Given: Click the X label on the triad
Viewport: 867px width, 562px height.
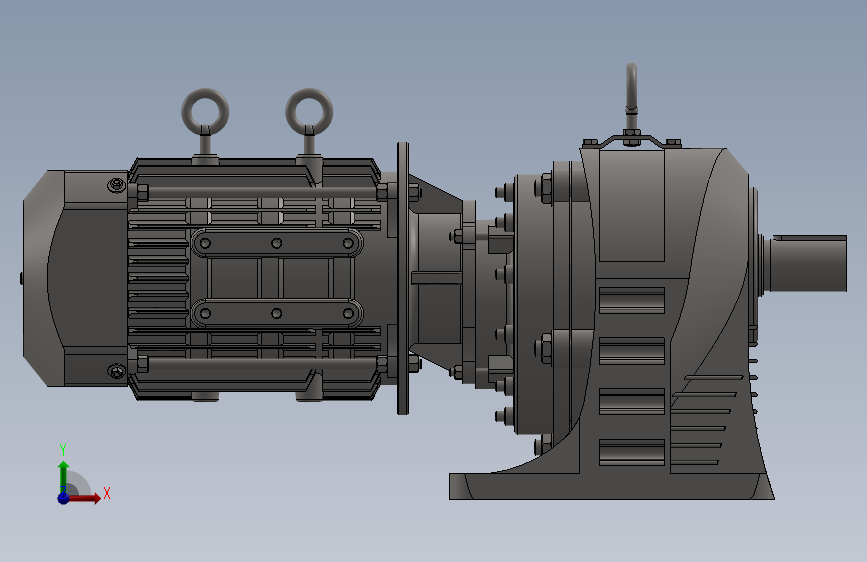Looking at the screenshot, I should click(x=107, y=493).
